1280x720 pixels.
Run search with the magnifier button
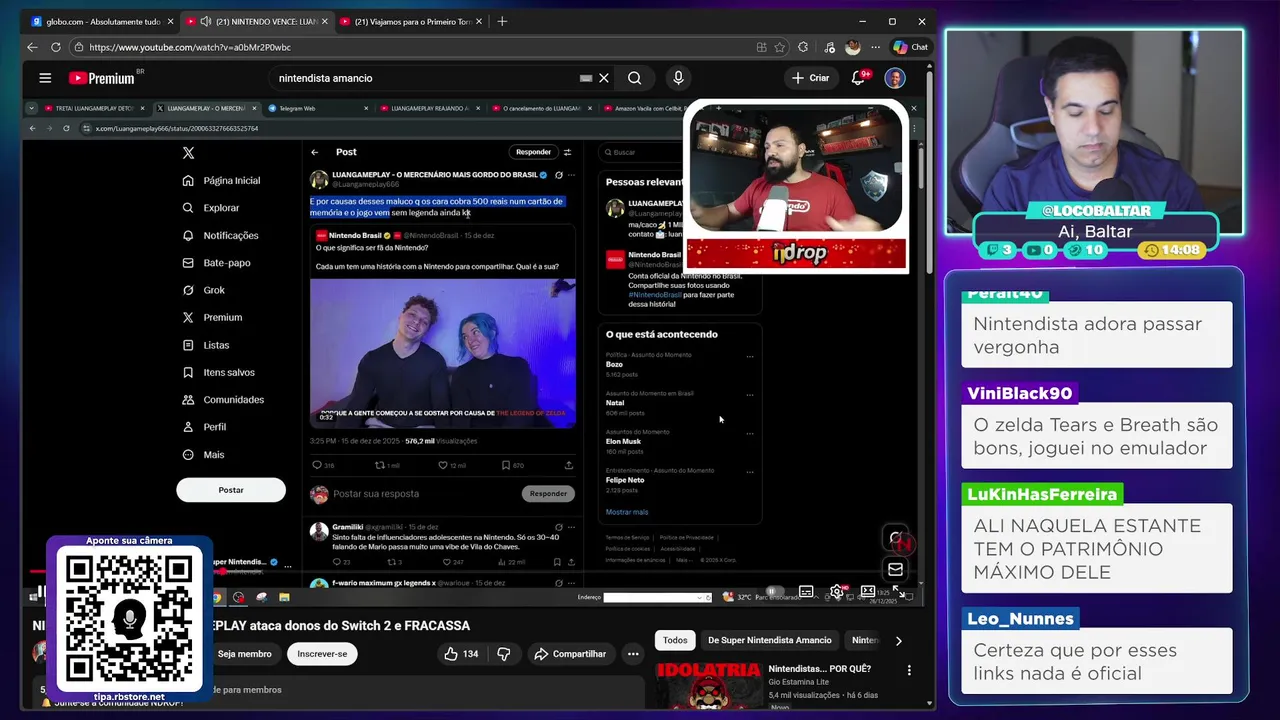pos(635,78)
